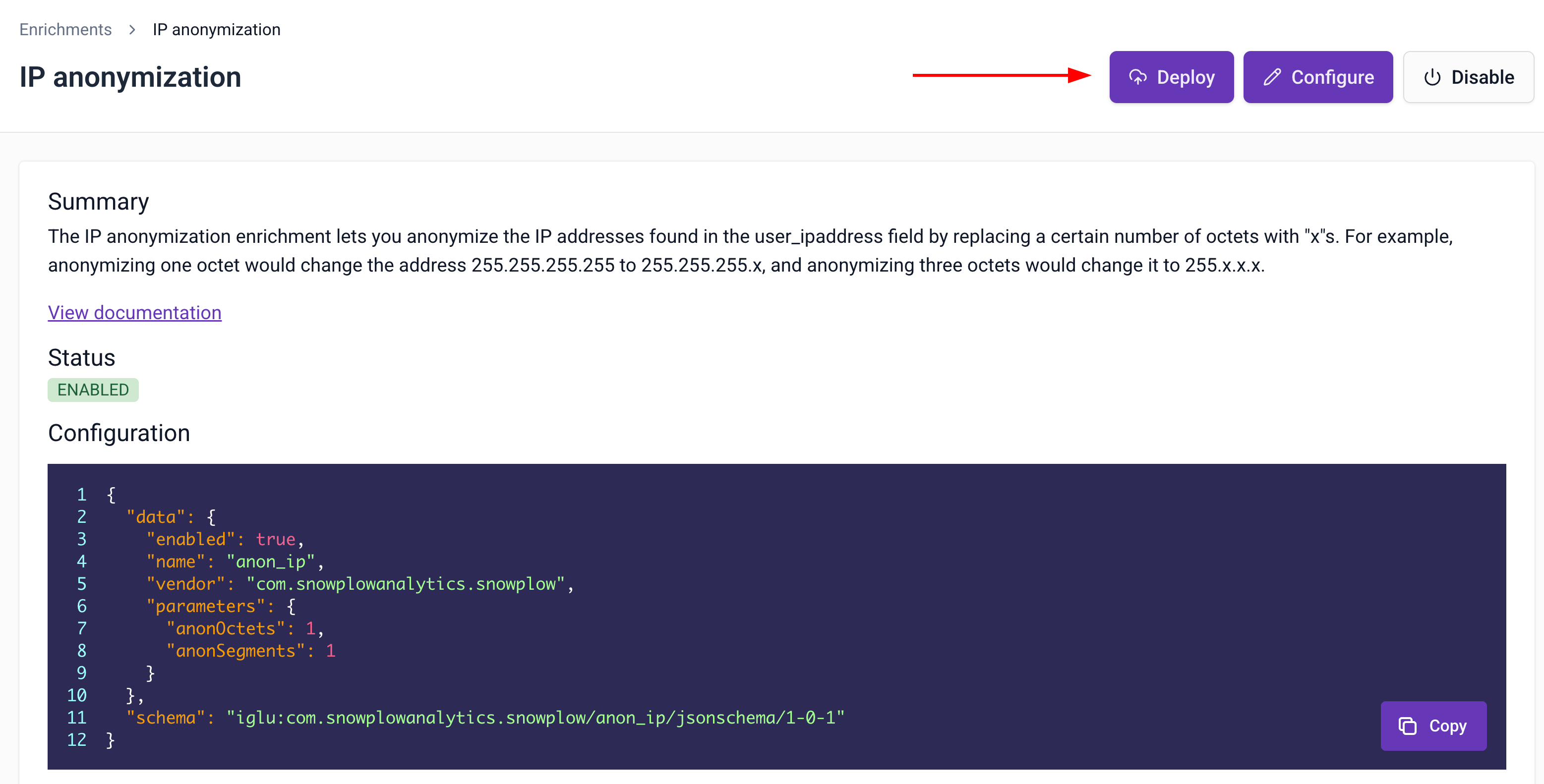The width and height of the screenshot is (1544, 784).
Task: Open the View documentation link
Action: [134, 313]
